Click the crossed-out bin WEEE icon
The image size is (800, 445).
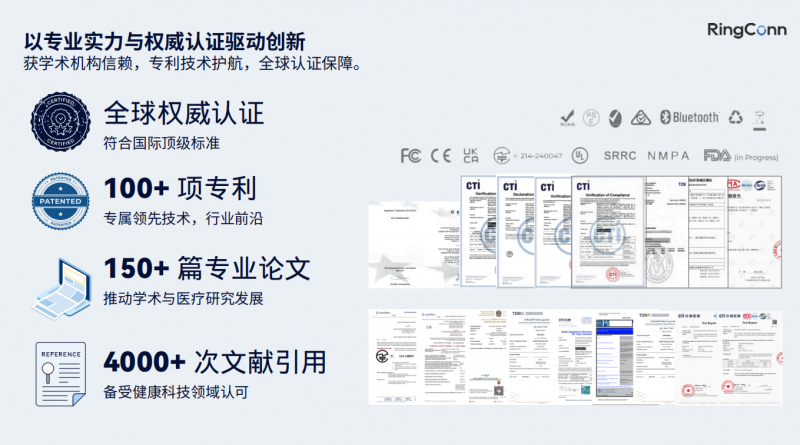(x=761, y=119)
